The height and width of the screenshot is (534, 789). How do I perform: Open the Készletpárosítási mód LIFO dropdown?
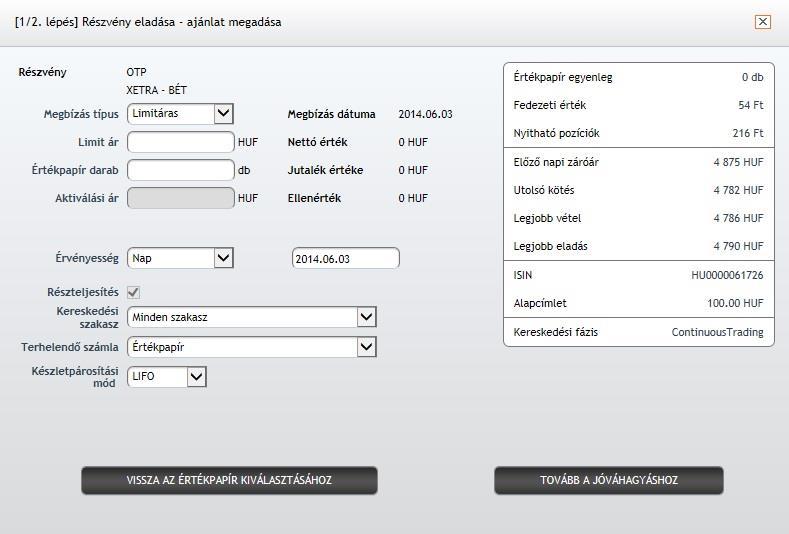click(x=167, y=376)
